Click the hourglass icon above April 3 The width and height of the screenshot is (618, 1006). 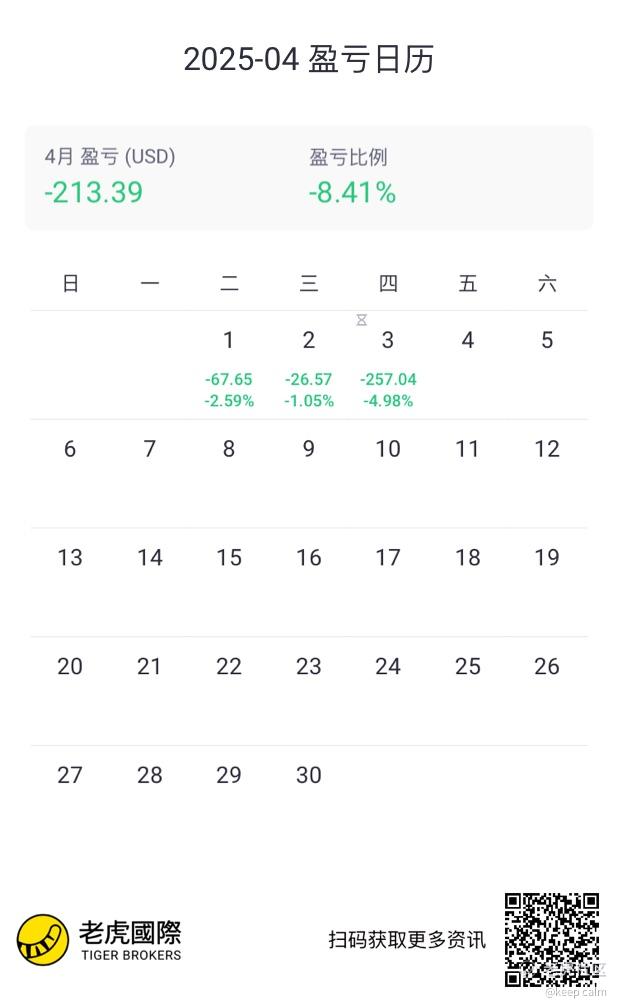coord(362,320)
